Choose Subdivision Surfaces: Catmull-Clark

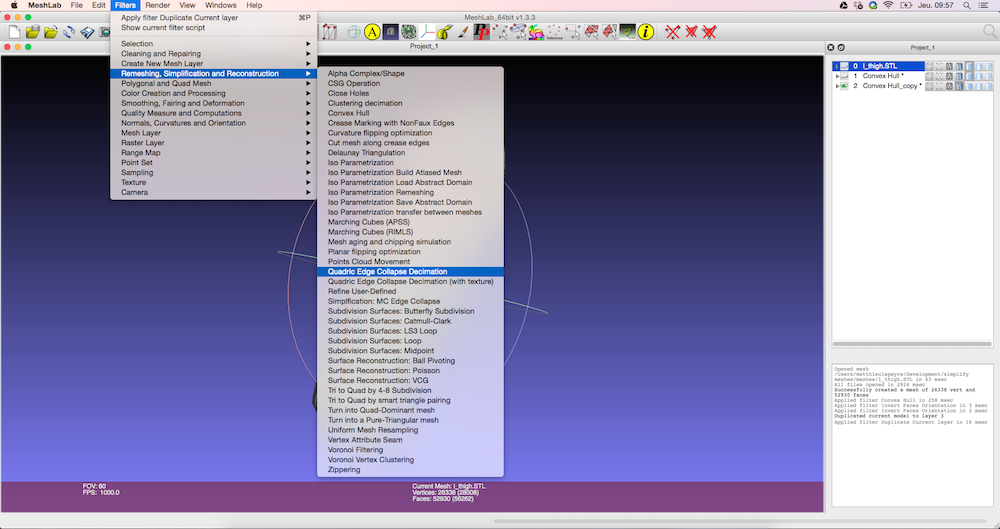[410, 321]
